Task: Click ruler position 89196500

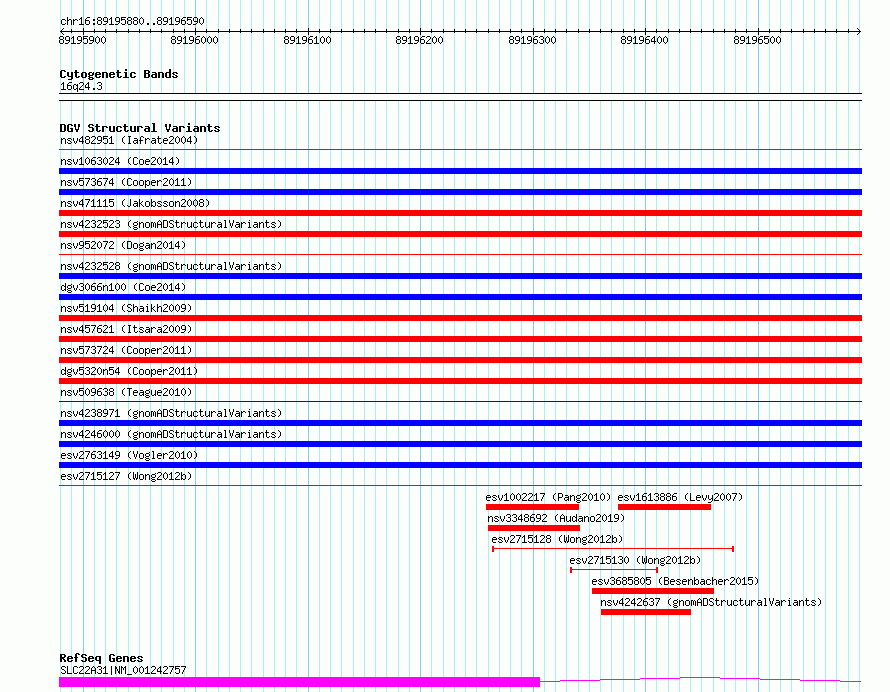Action: 757,40
